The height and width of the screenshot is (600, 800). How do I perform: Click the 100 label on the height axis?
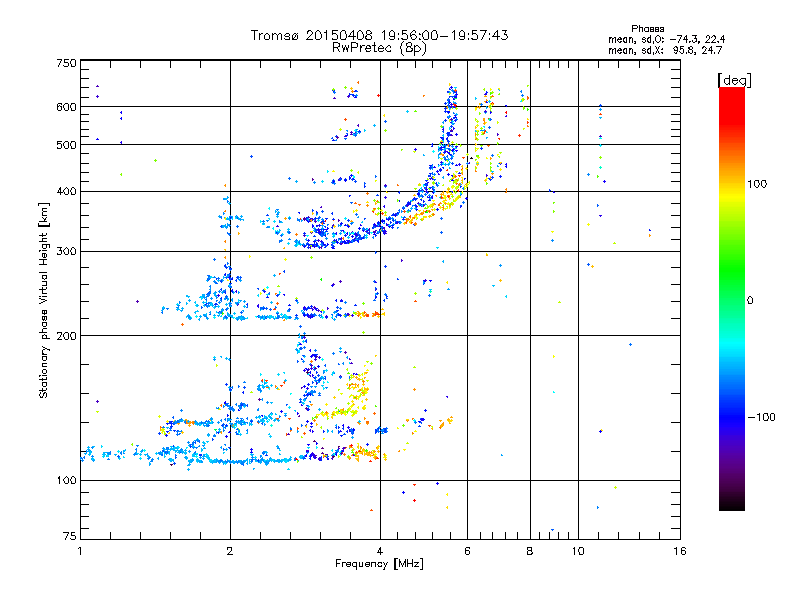coord(66,480)
